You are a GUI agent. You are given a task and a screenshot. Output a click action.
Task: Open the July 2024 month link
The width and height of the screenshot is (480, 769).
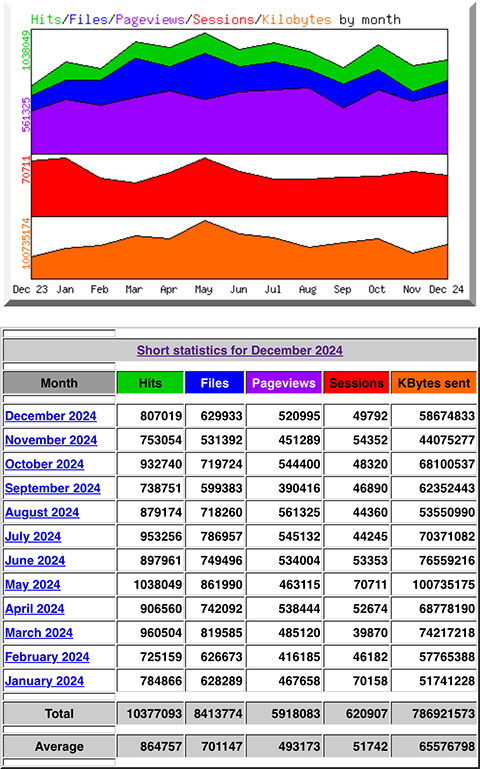pyautogui.click(x=33, y=536)
